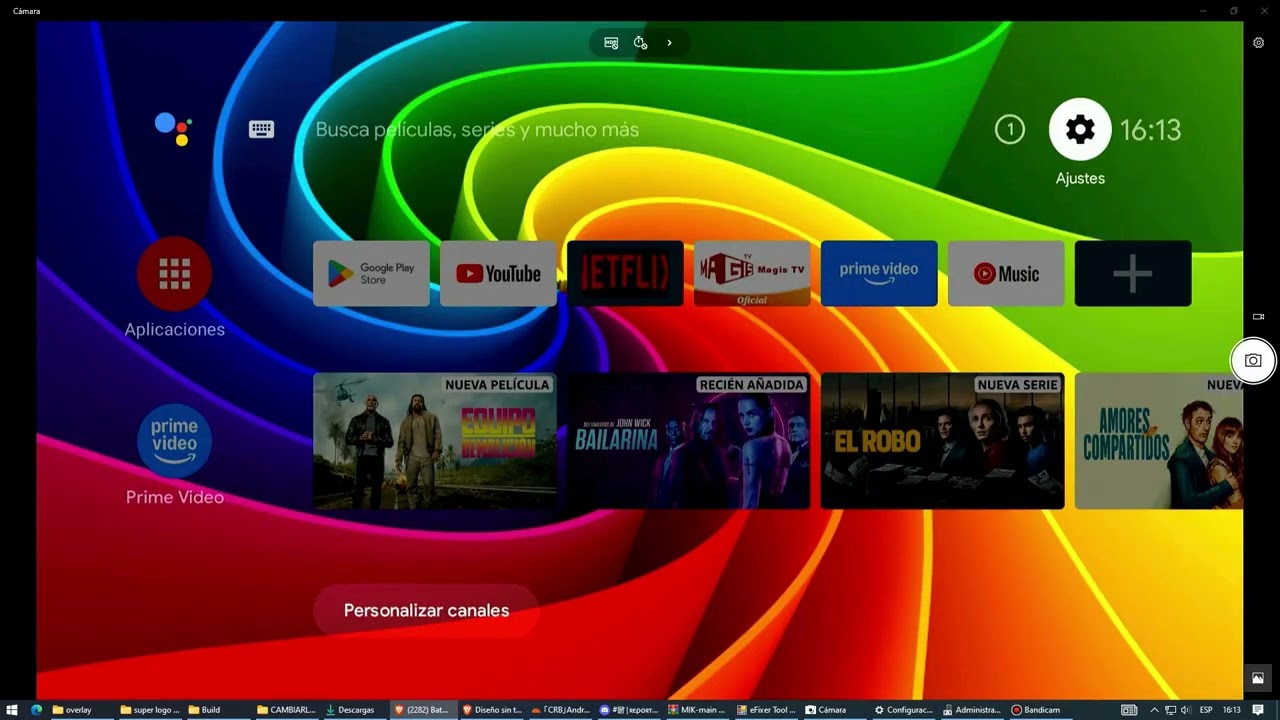Open the notifications circle showing 1
The width and height of the screenshot is (1280, 720).
pos(1010,129)
